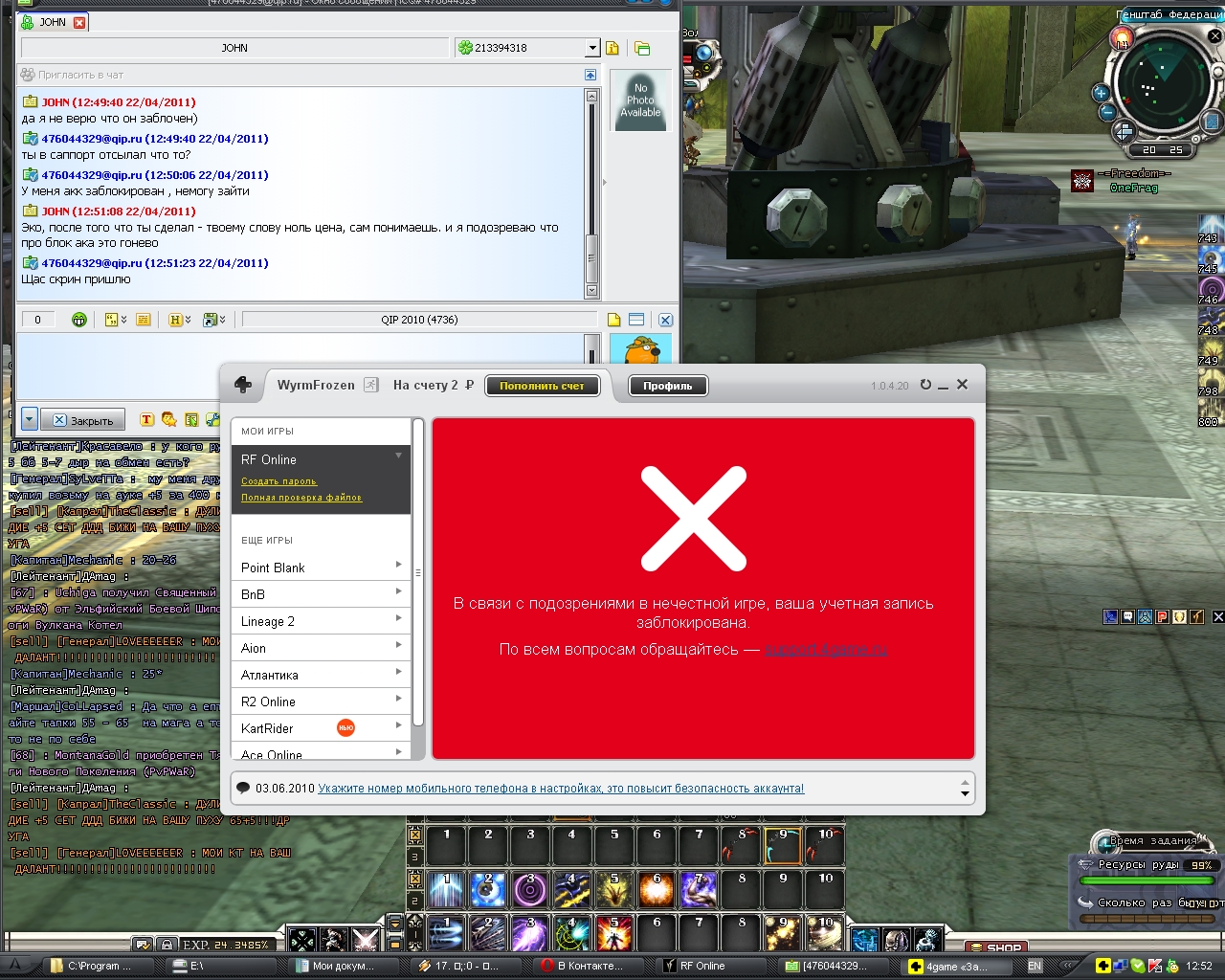Select Point Blank in games list
This screenshot has width=1225, height=980.
click(x=321, y=568)
